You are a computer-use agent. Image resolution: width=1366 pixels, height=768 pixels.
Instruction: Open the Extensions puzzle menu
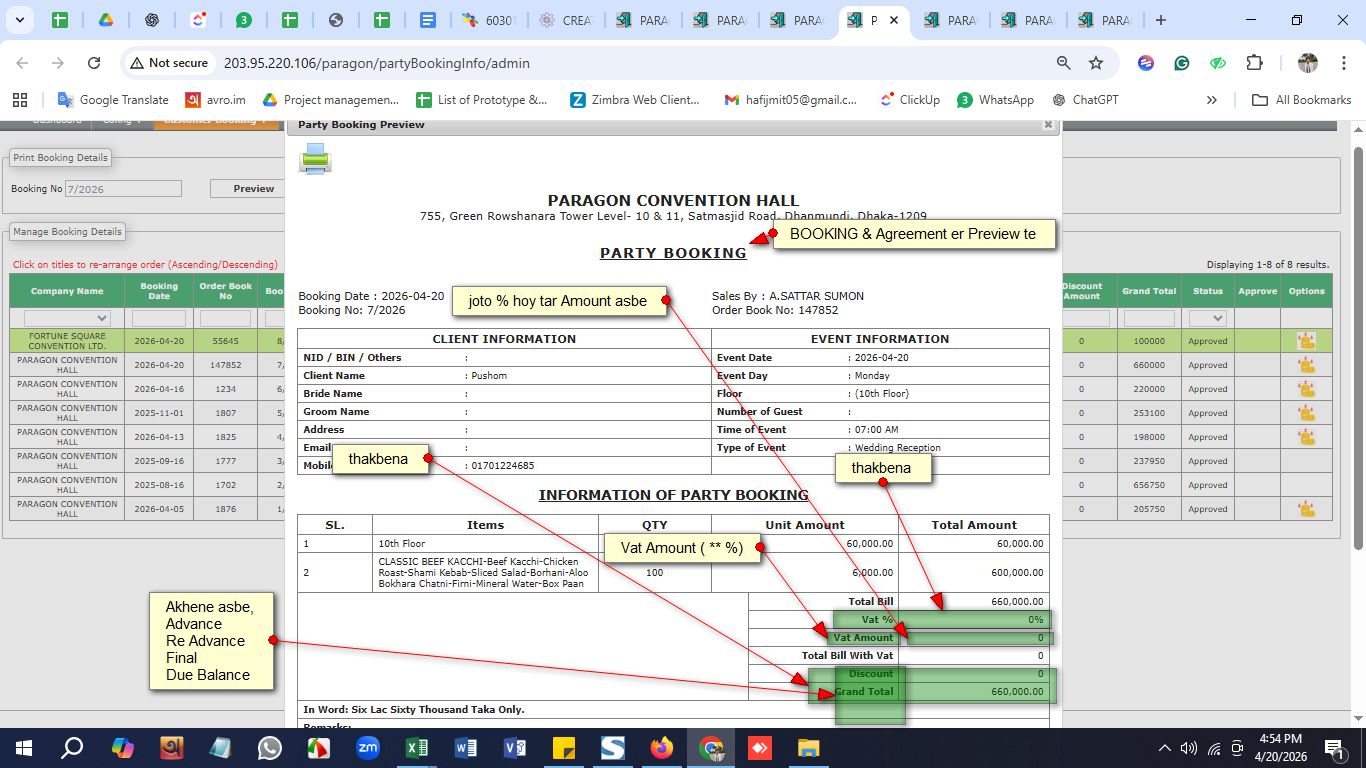point(1254,63)
